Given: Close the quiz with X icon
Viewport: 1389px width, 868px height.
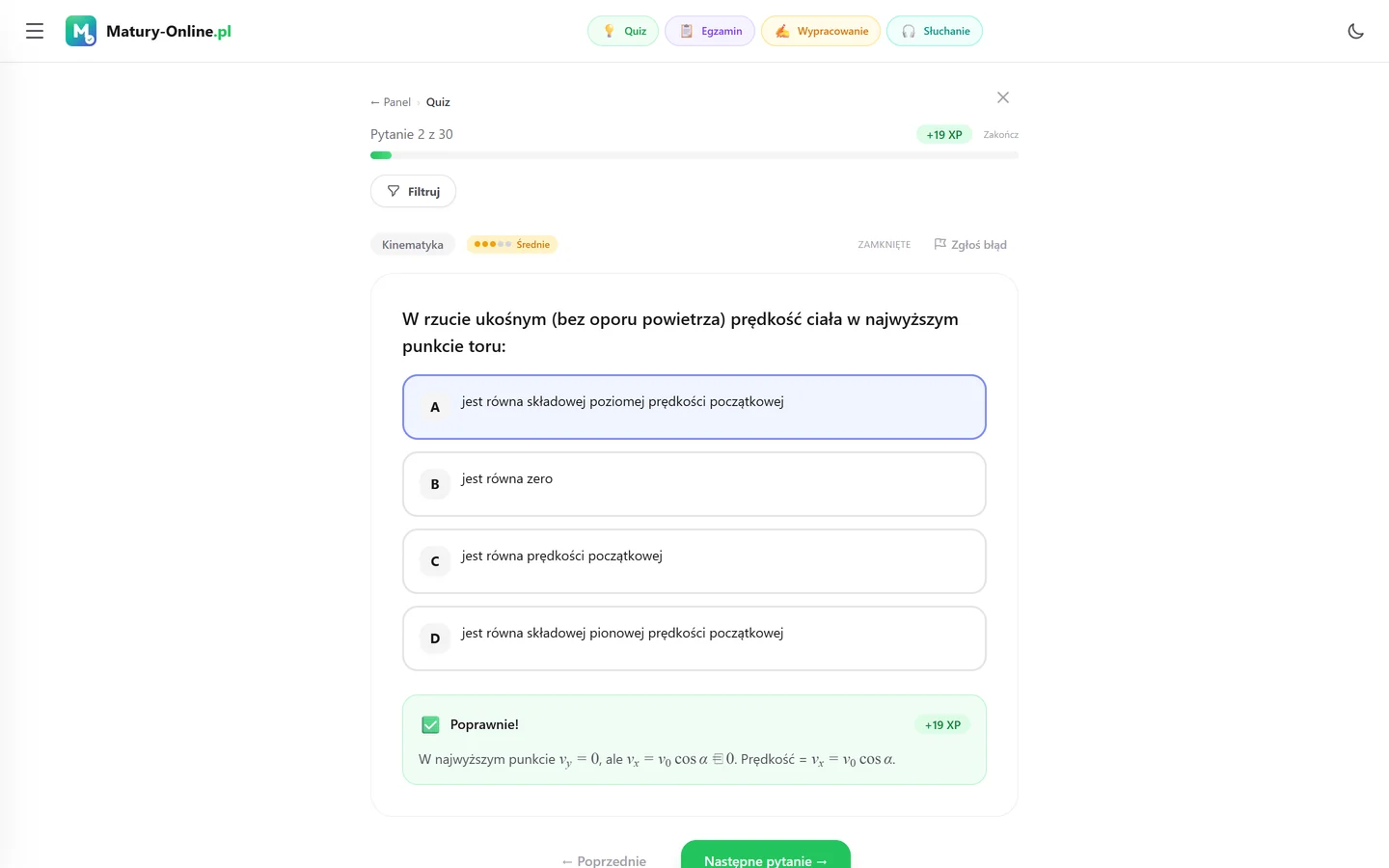Looking at the screenshot, I should pyautogui.click(x=1003, y=97).
